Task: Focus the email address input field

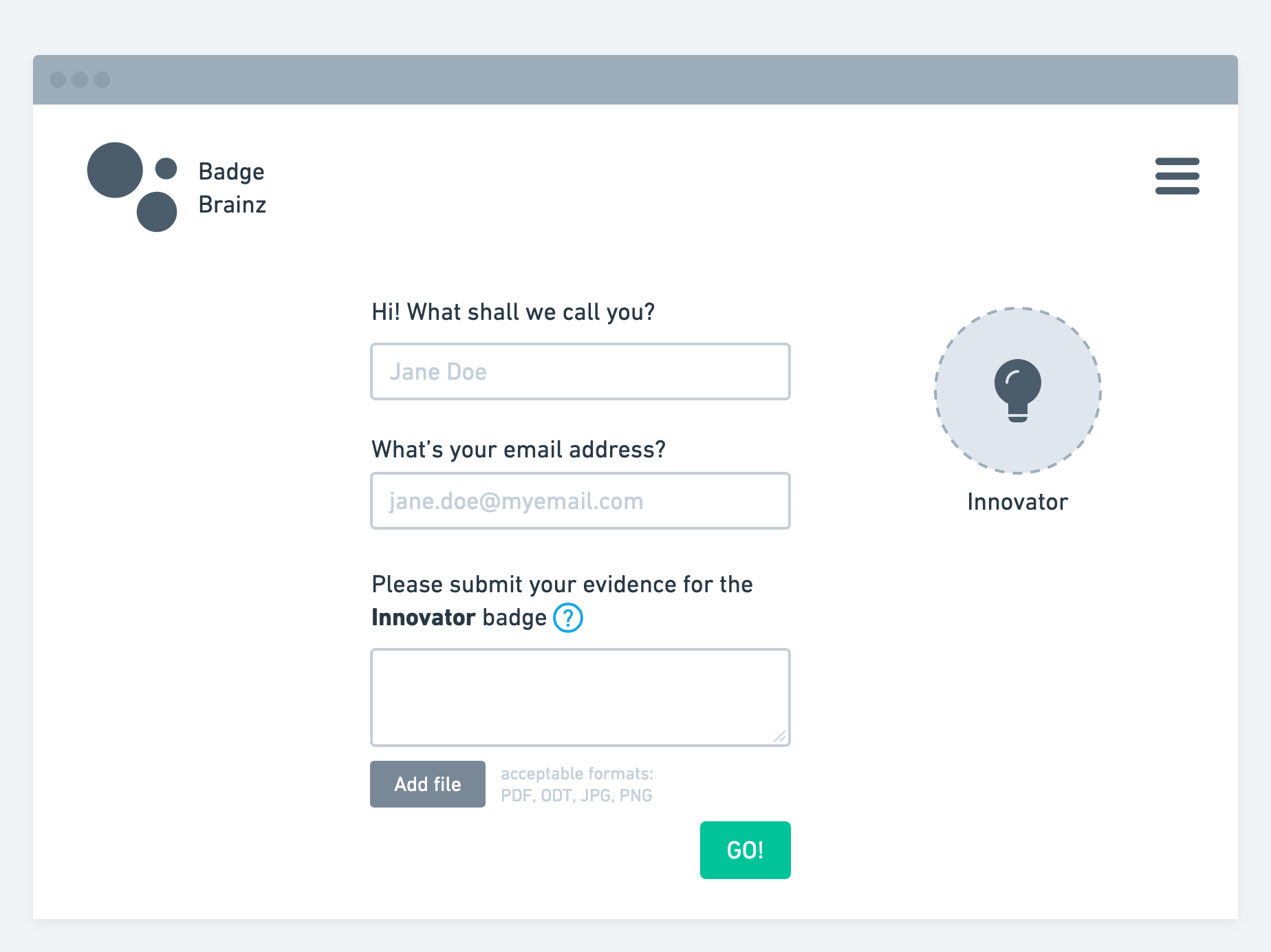Action: point(580,501)
